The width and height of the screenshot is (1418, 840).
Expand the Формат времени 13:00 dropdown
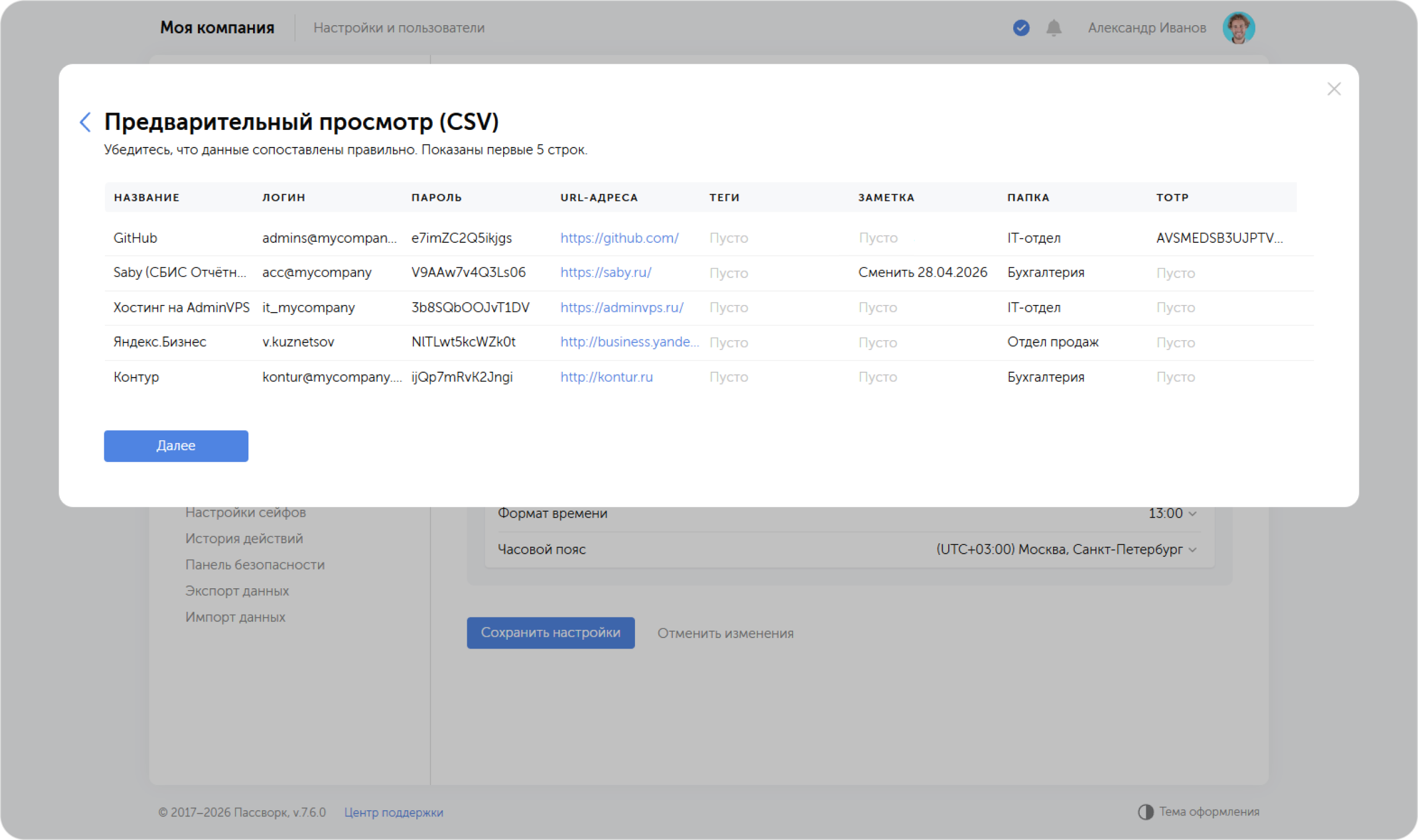point(1172,513)
